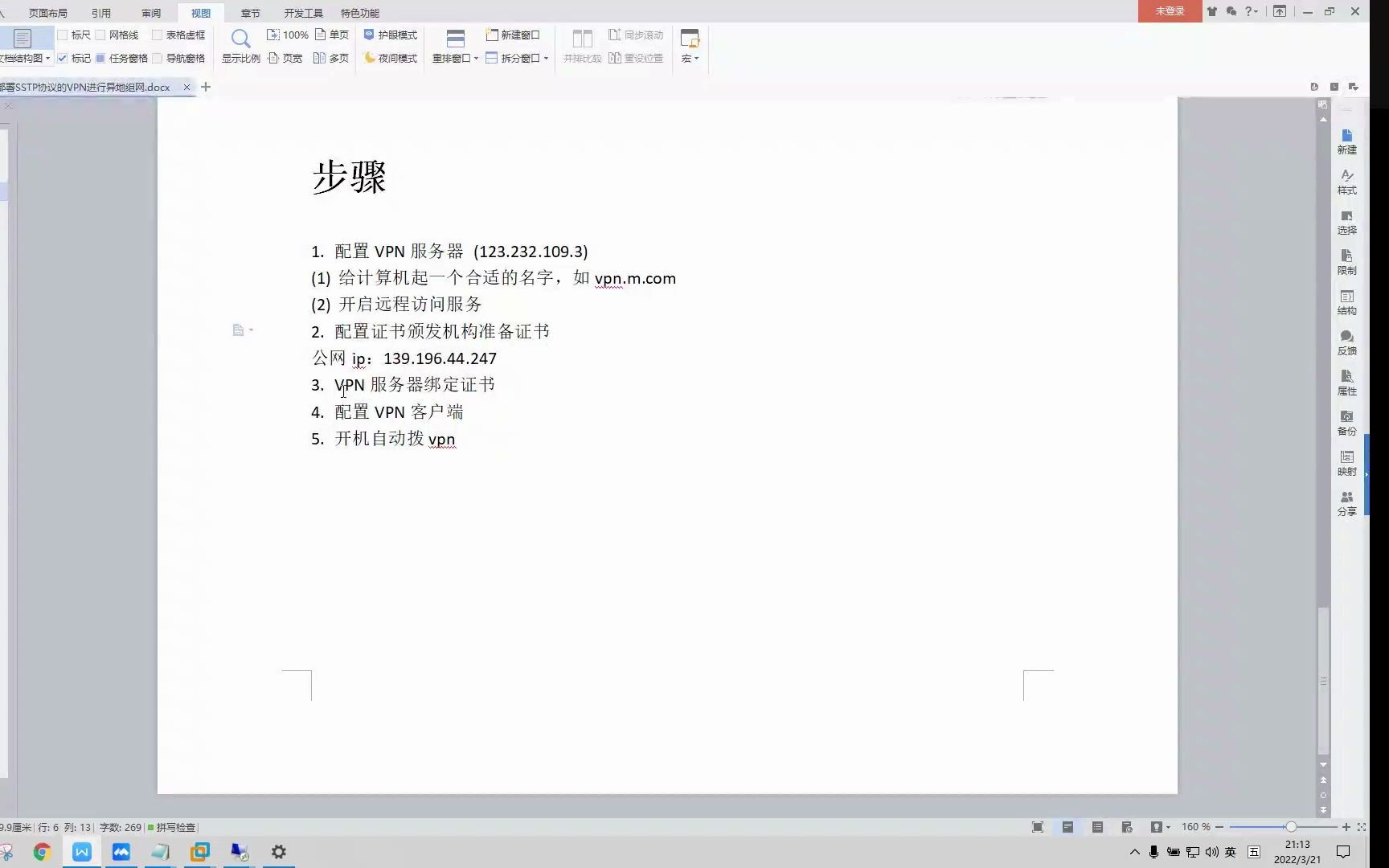Open the 分享 share panel in right sidebar
1389x868 pixels.
(x=1346, y=504)
